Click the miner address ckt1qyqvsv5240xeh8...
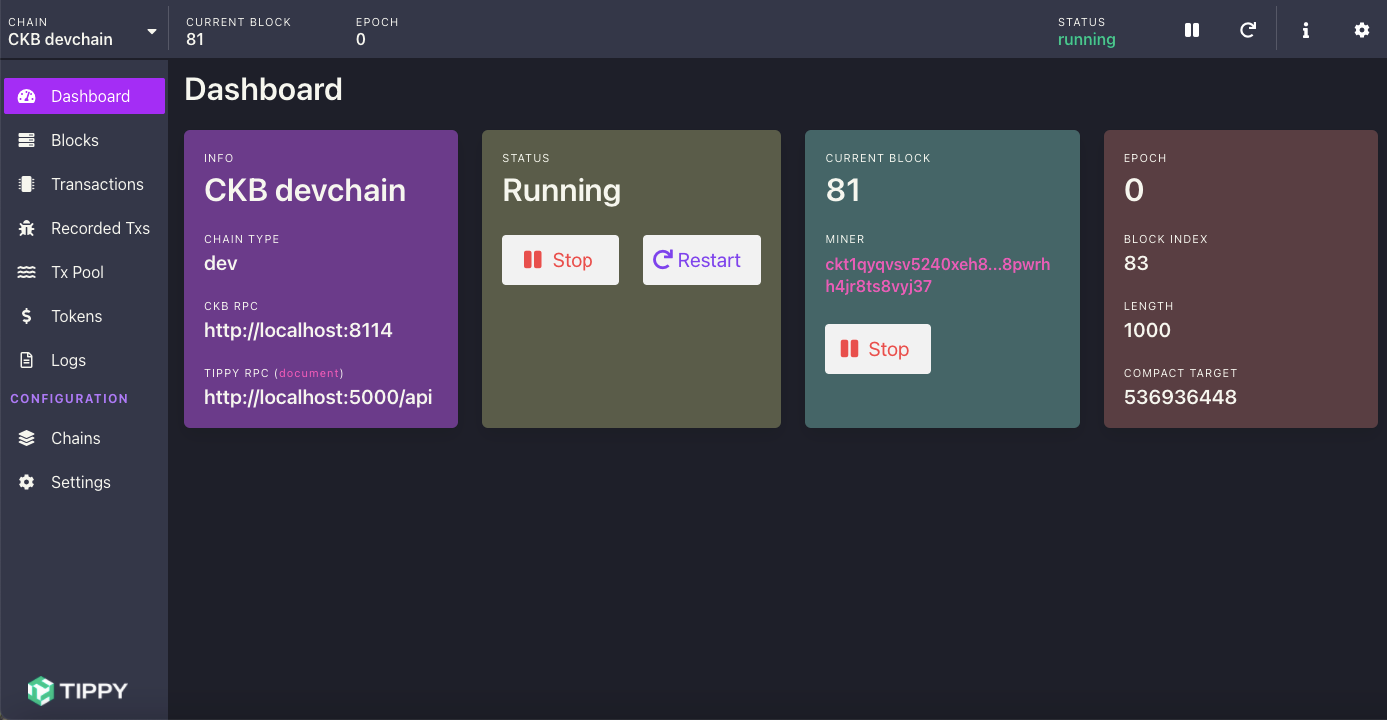Viewport: 1387px width, 720px height. [938, 275]
